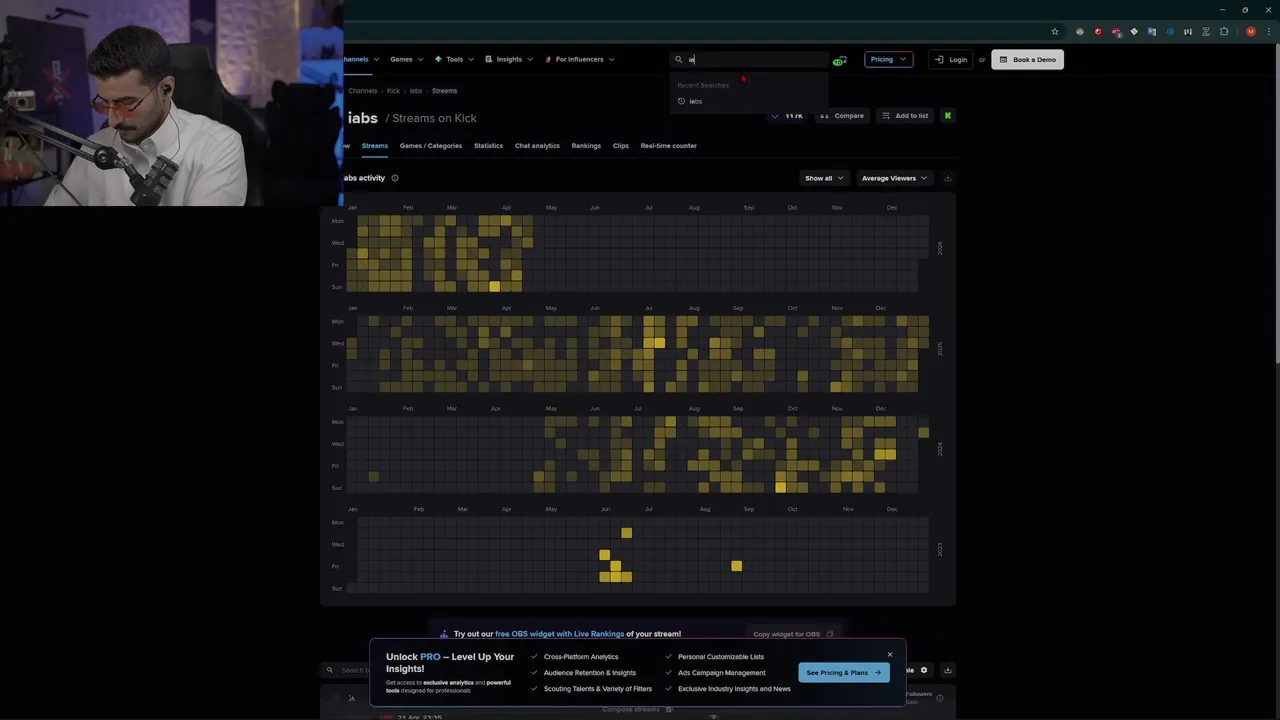Click the bright yellow December Tuesday cell in 2024
This screenshot has width=1280, height=720.
click(x=923, y=433)
